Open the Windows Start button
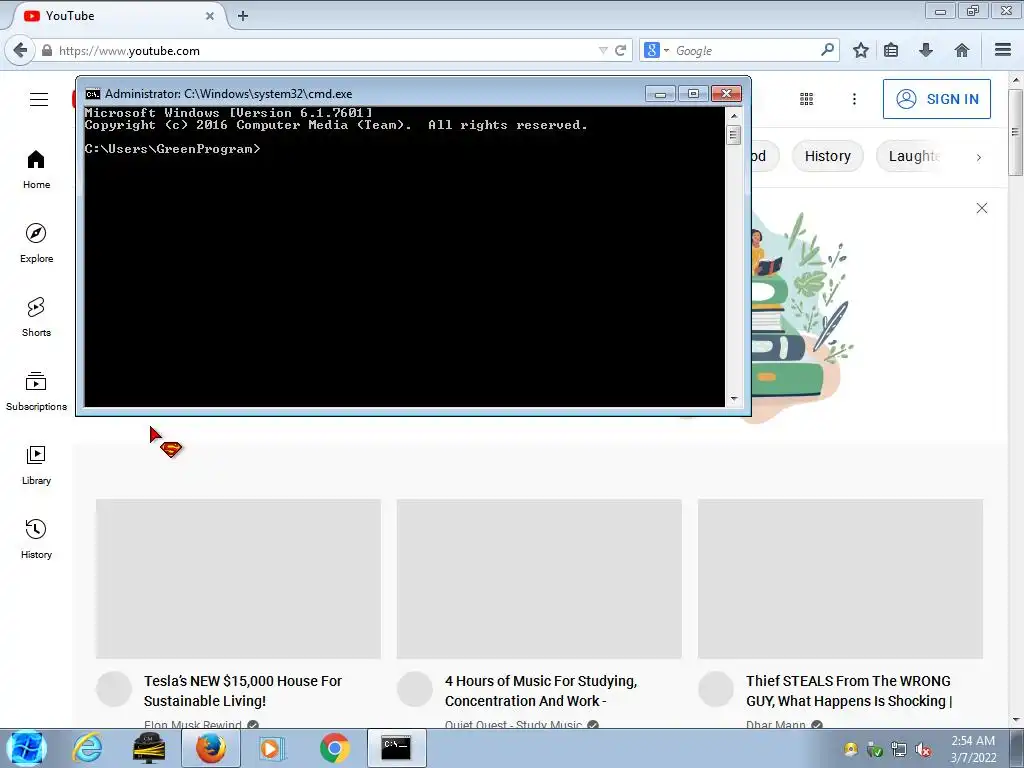 pyautogui.click(x=27, y=748)
